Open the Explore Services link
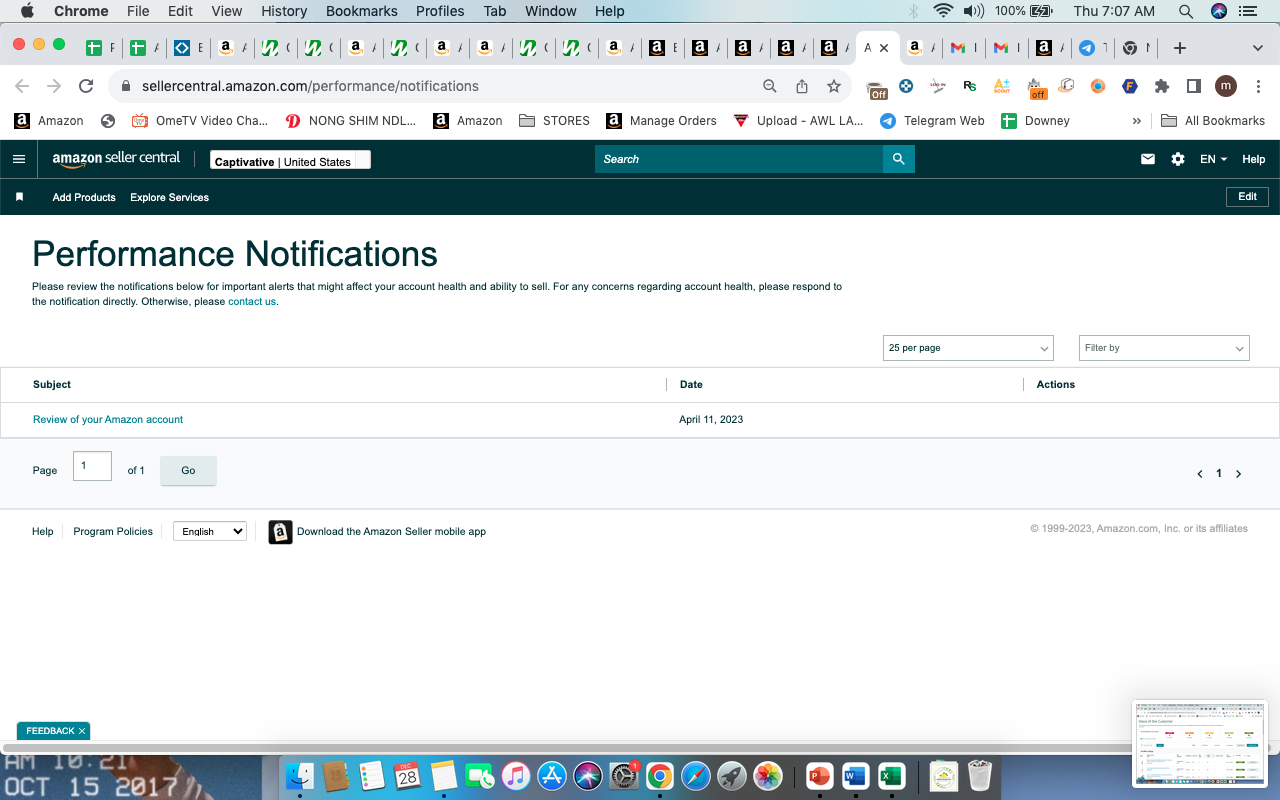 (x=170, y=197)
